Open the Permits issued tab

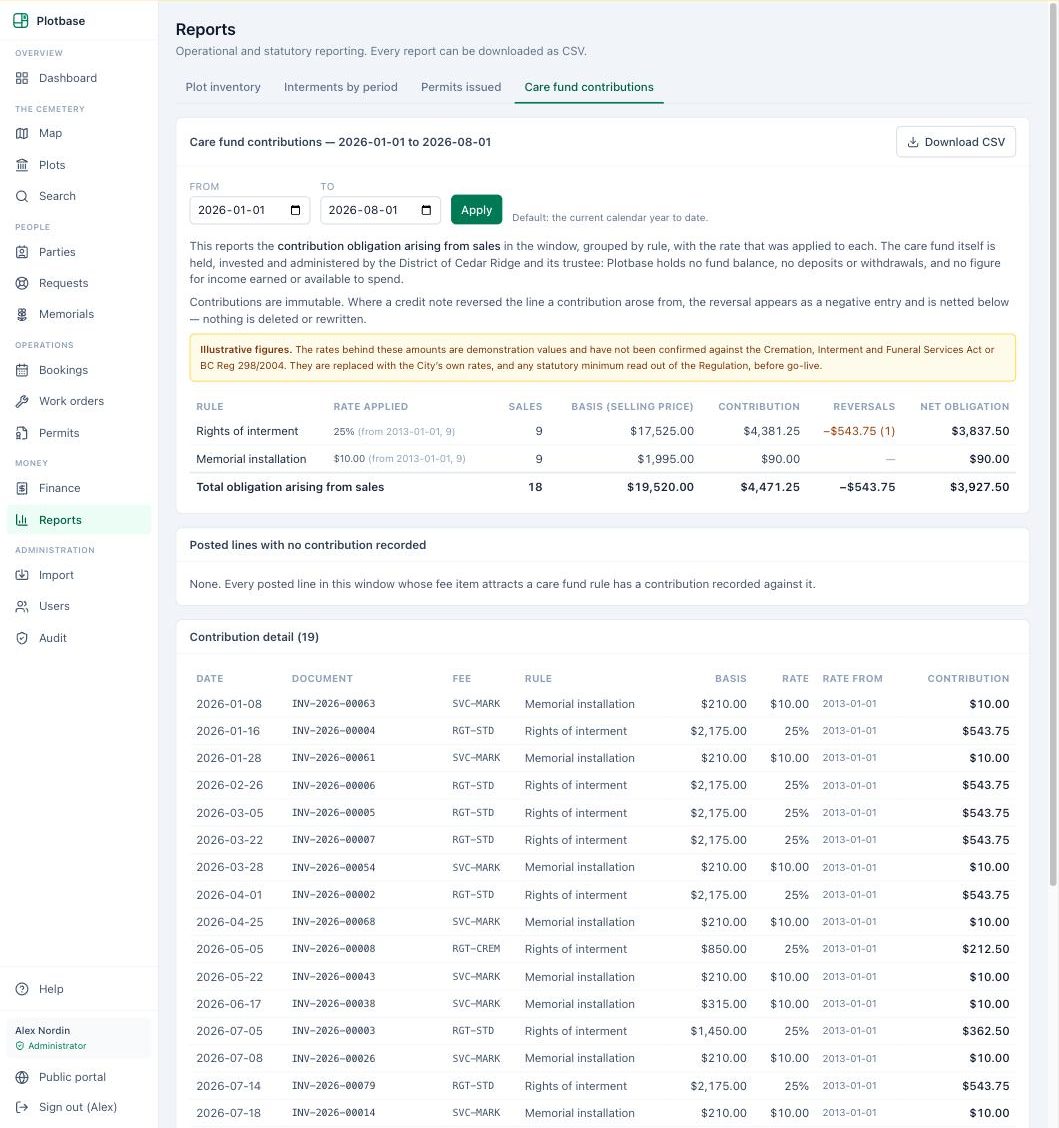point(460,87)
